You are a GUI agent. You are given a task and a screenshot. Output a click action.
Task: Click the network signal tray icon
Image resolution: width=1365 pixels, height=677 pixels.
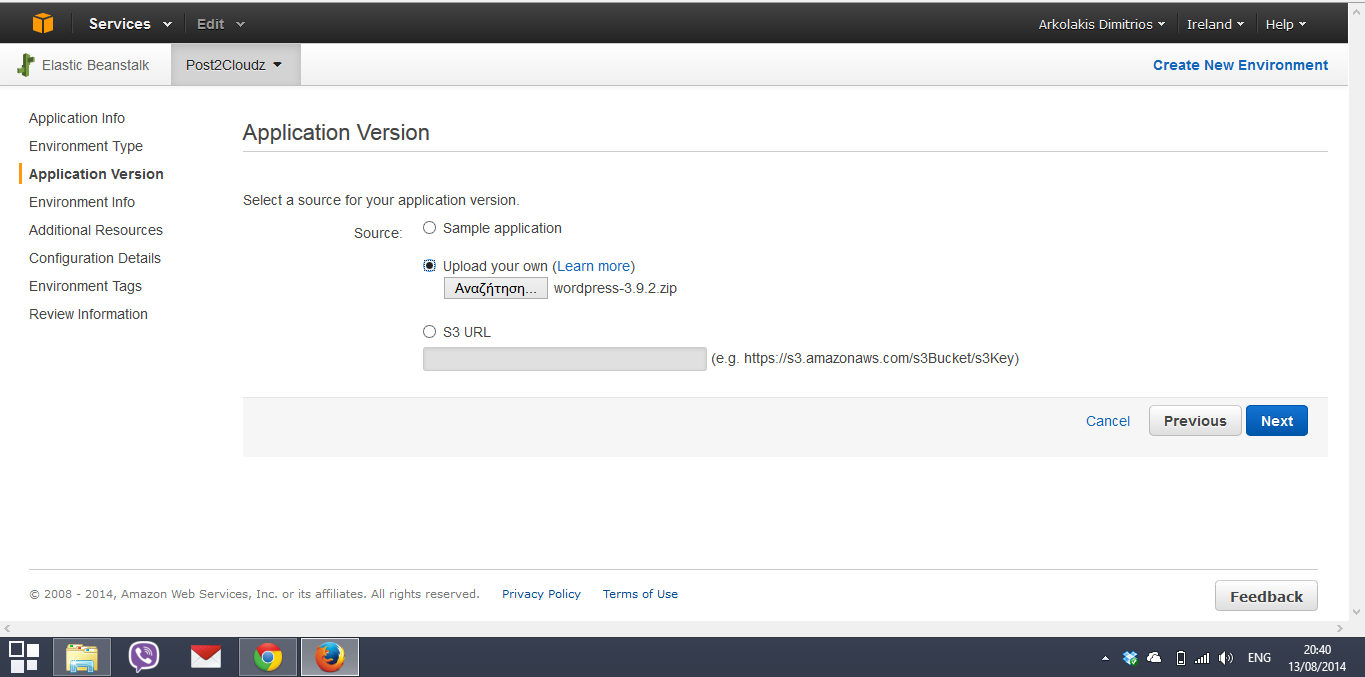point(1202,658)
